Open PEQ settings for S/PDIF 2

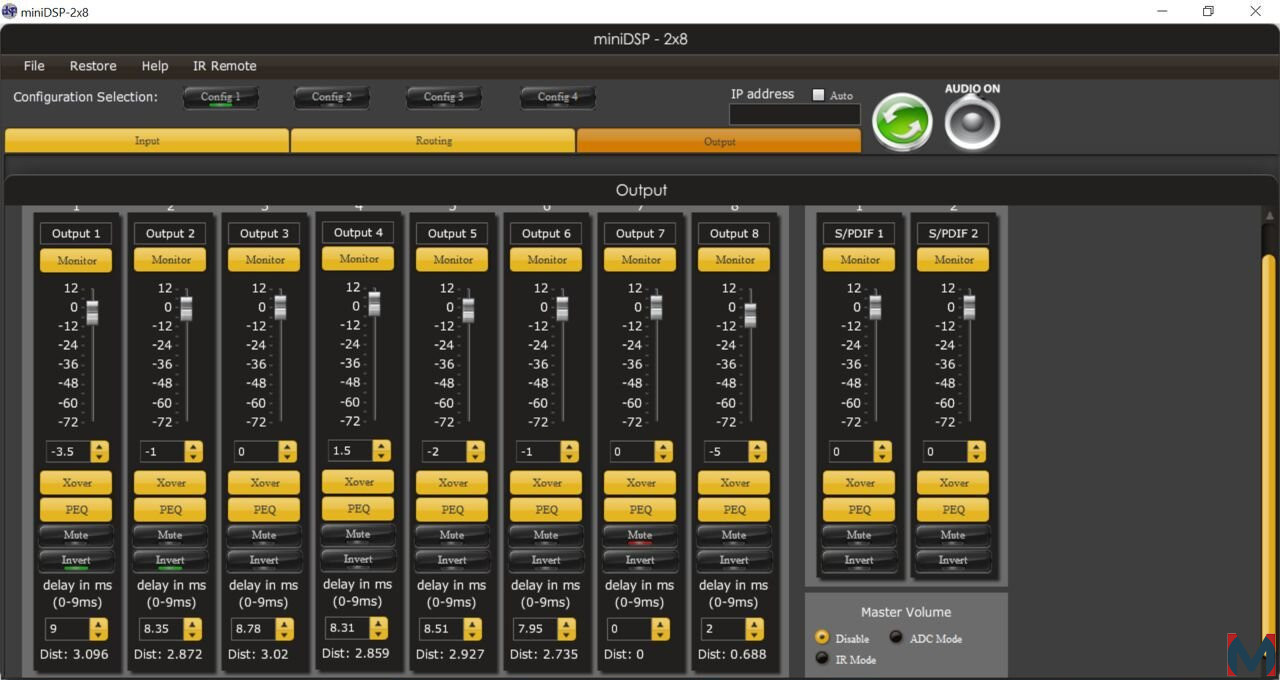point(954,510)
